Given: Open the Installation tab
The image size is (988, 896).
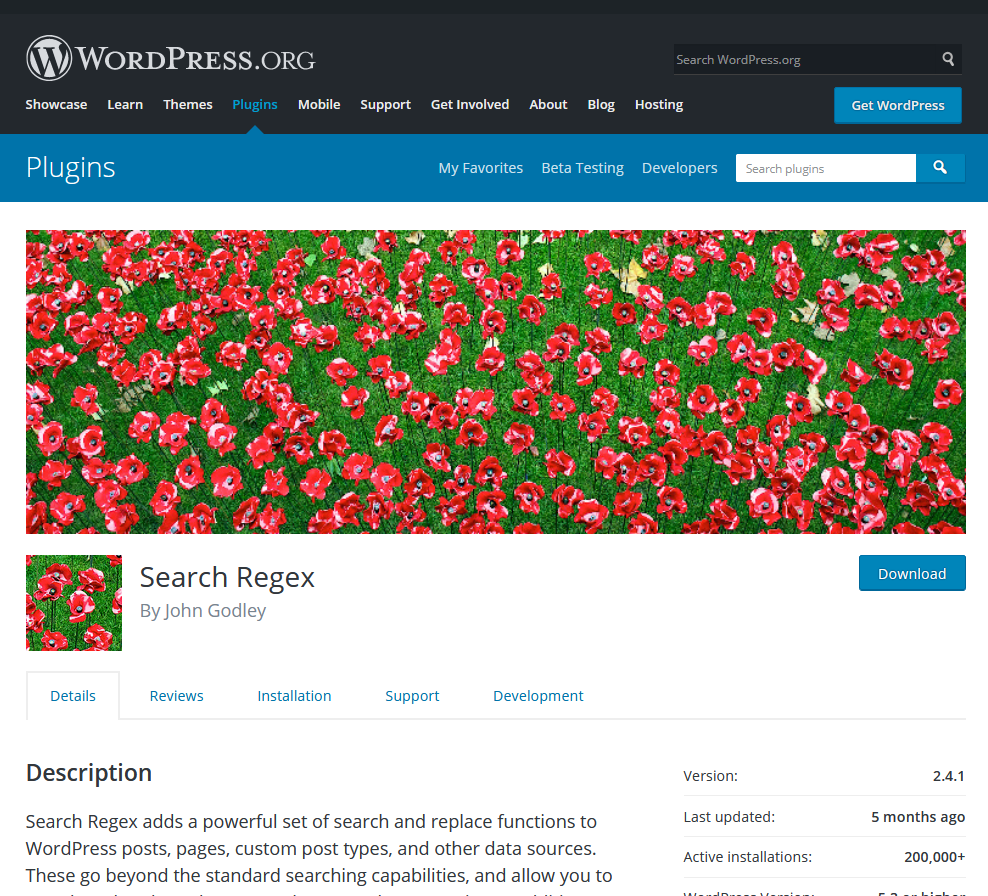Looking at the screenshot, I should tap(294, 696).
